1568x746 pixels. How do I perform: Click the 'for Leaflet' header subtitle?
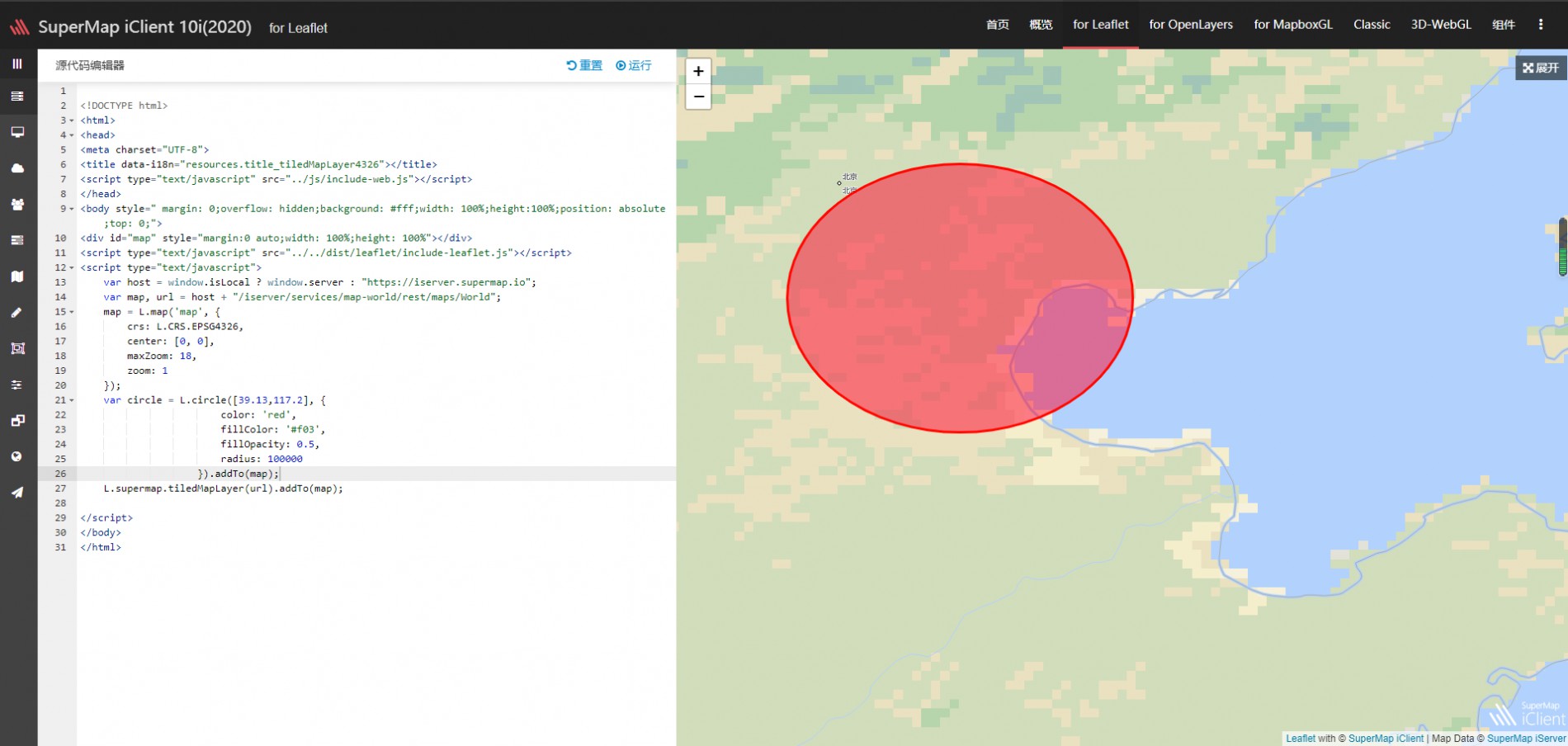point(298,28)
